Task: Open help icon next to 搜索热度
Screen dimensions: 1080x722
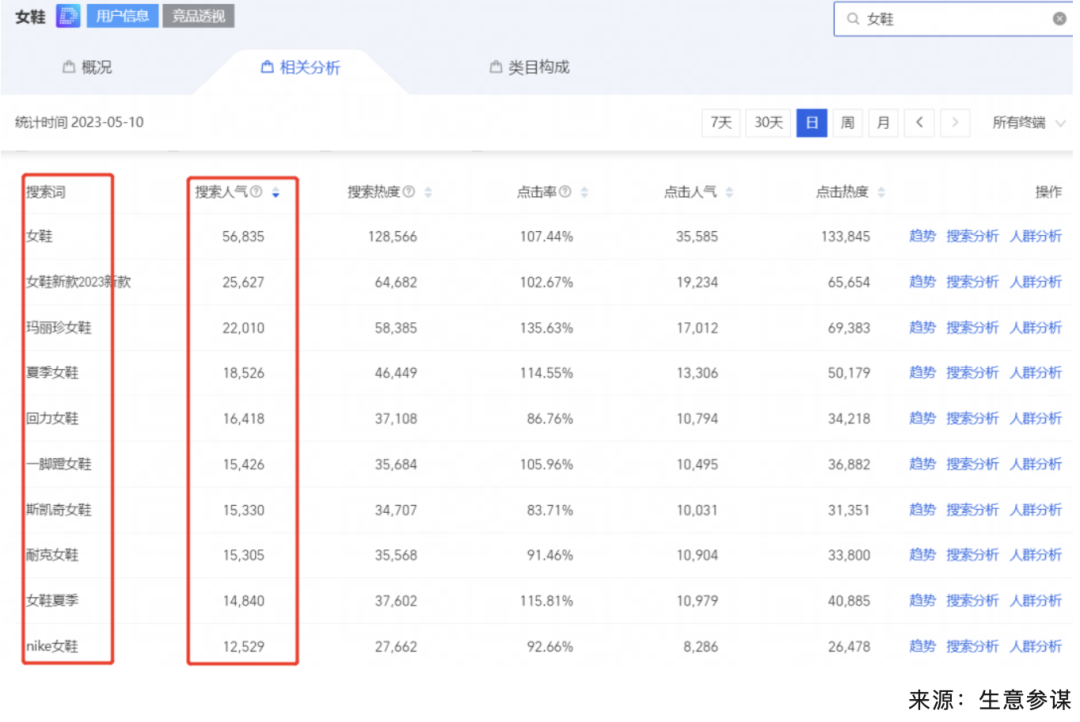Action: [x=409, y=192]
